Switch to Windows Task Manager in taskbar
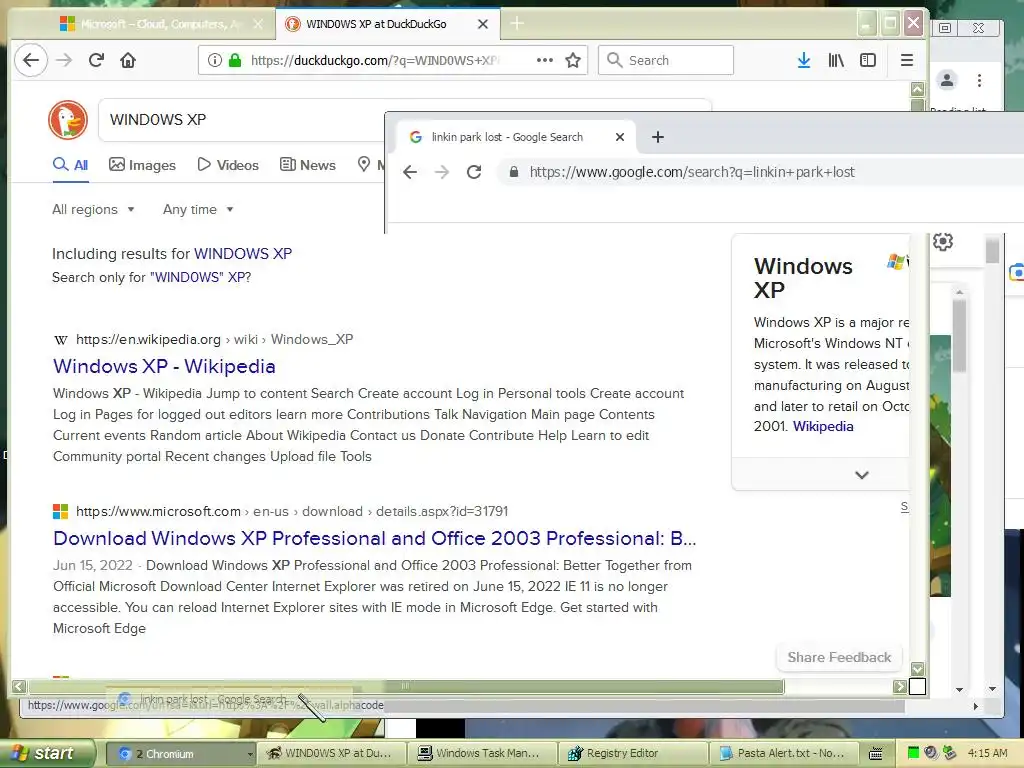 [482, 754]
